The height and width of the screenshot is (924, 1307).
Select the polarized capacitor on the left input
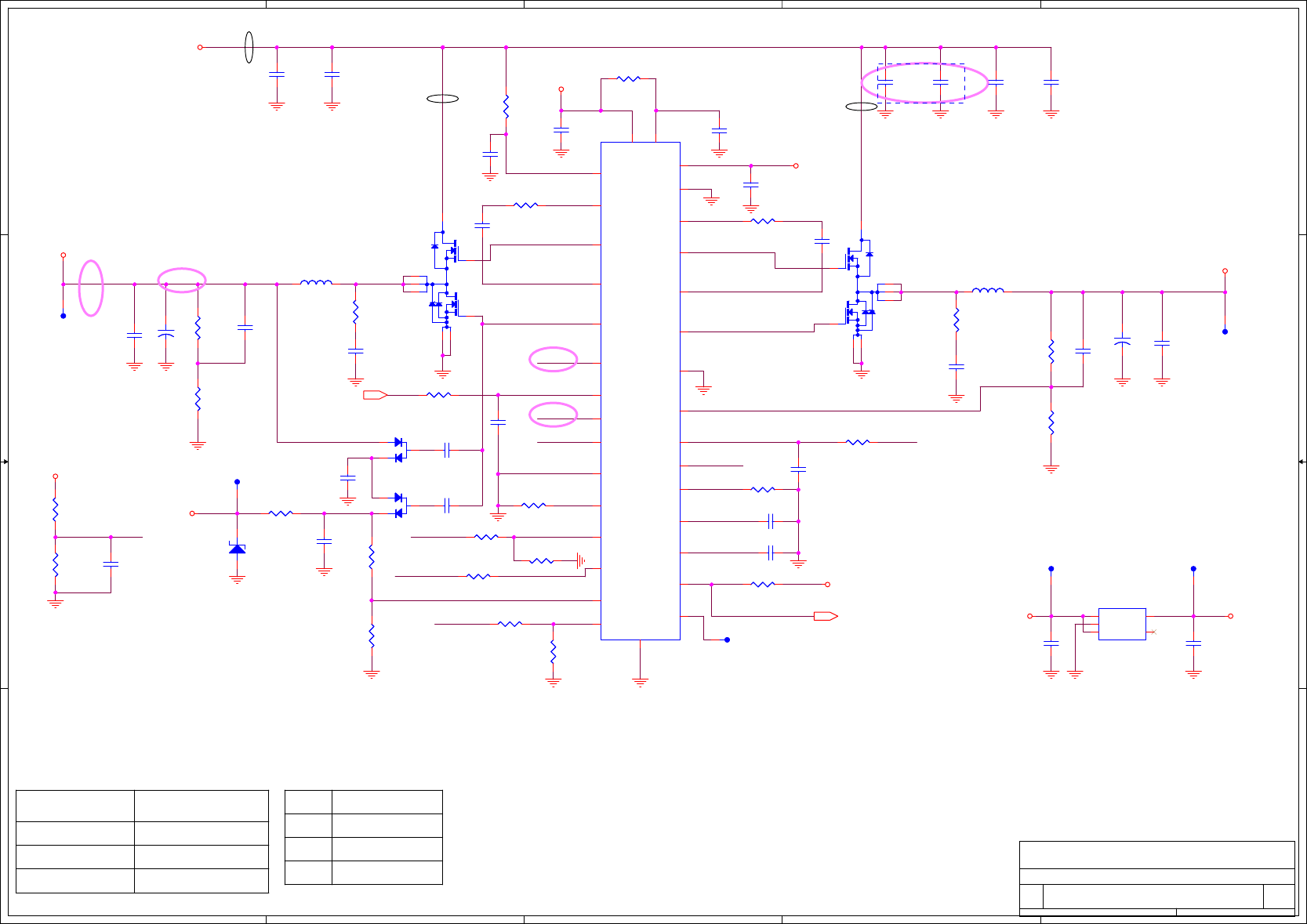[x=165, y=335]
